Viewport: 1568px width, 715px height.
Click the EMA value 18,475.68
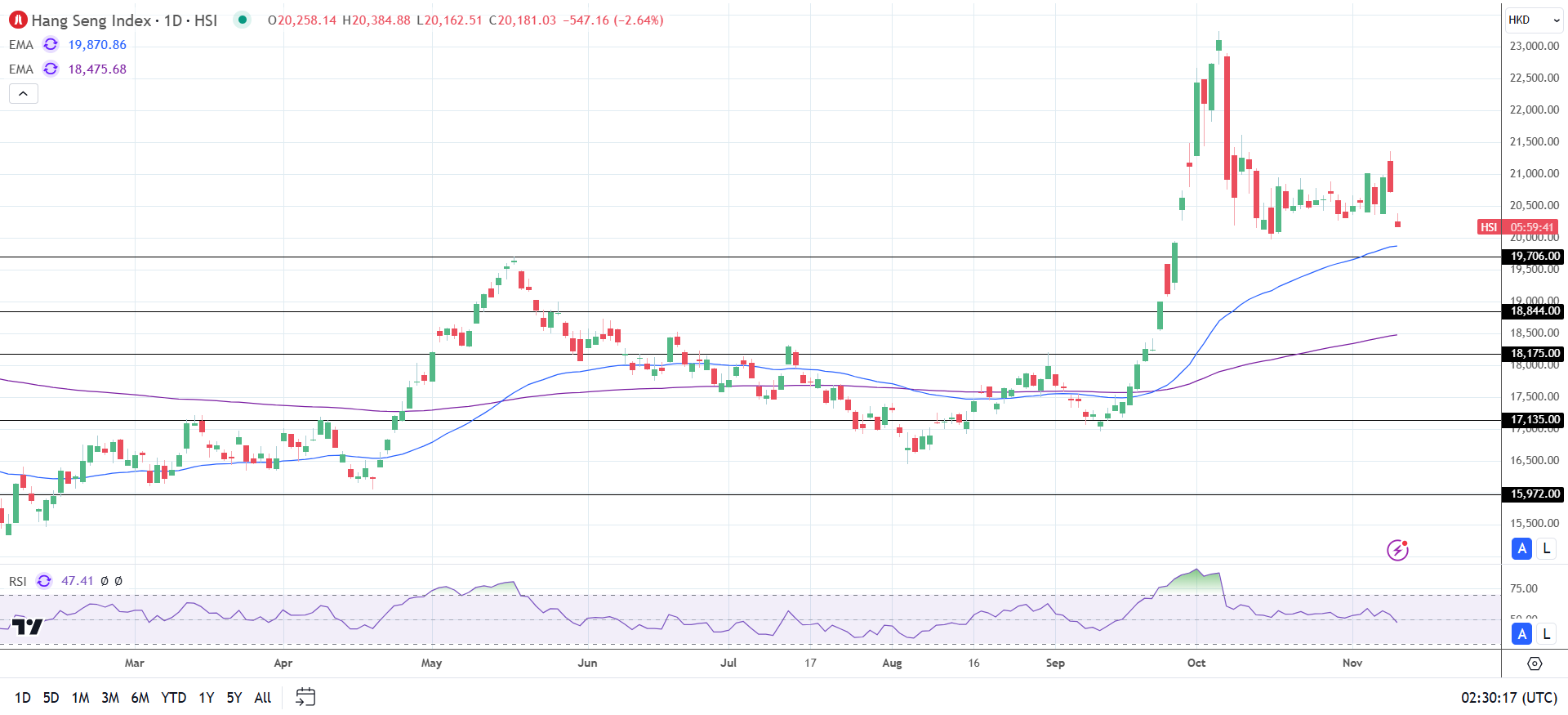click(97, 69)
